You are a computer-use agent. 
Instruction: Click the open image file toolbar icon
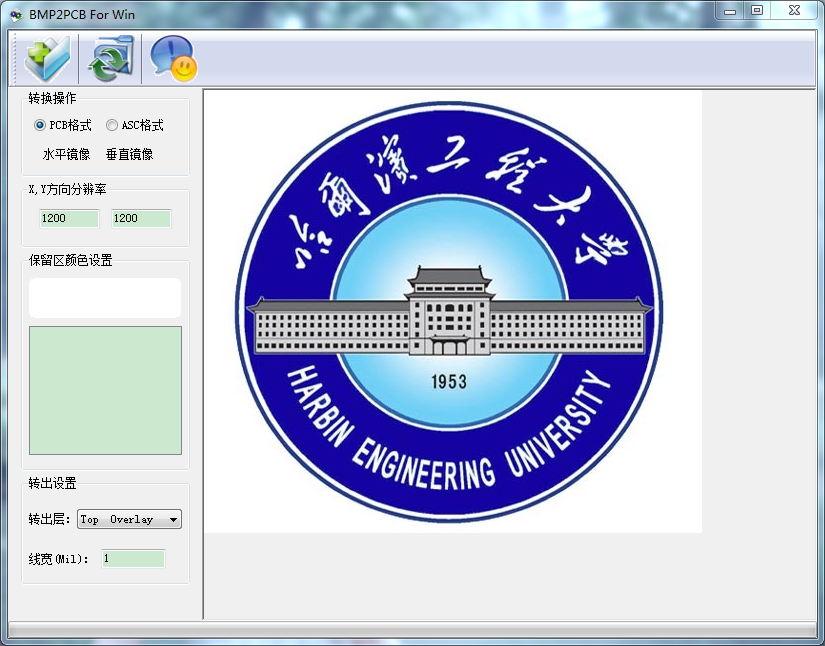click(47, 58)
